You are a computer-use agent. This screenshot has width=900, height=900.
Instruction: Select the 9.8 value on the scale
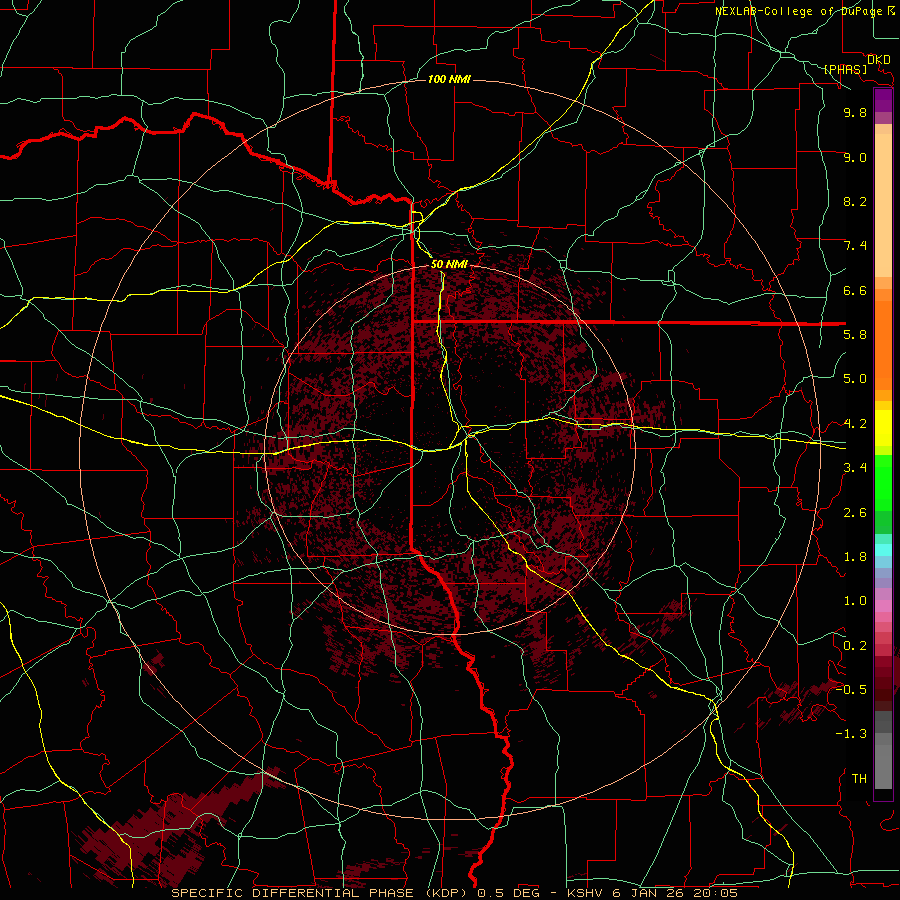click(855, 112)
